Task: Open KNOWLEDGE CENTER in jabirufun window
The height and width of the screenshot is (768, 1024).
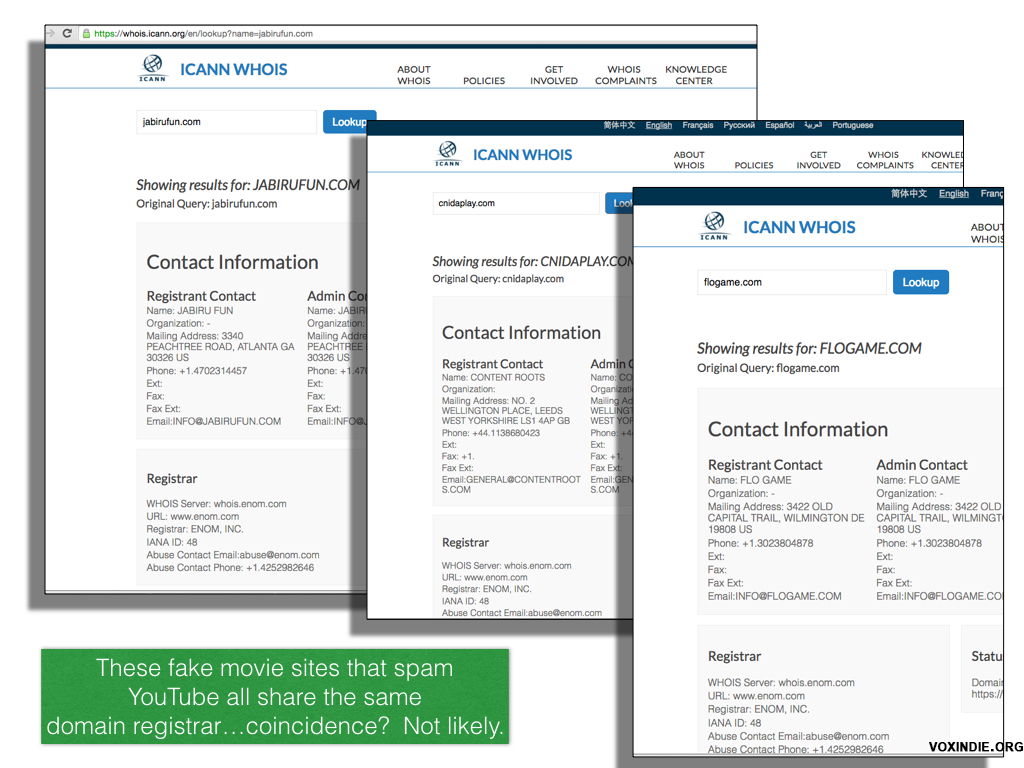Action: [x=696, y=75]
